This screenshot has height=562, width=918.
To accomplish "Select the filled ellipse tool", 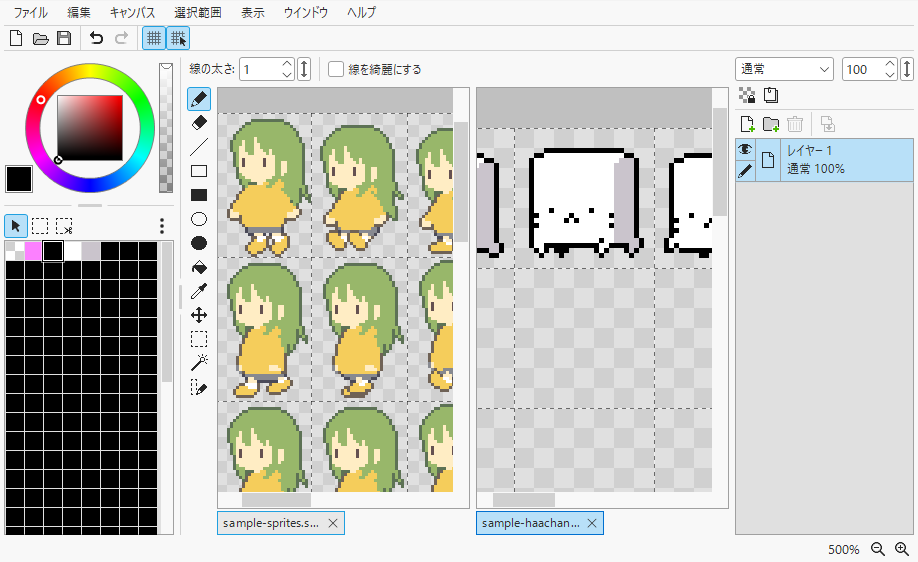I will pos(199,243).
